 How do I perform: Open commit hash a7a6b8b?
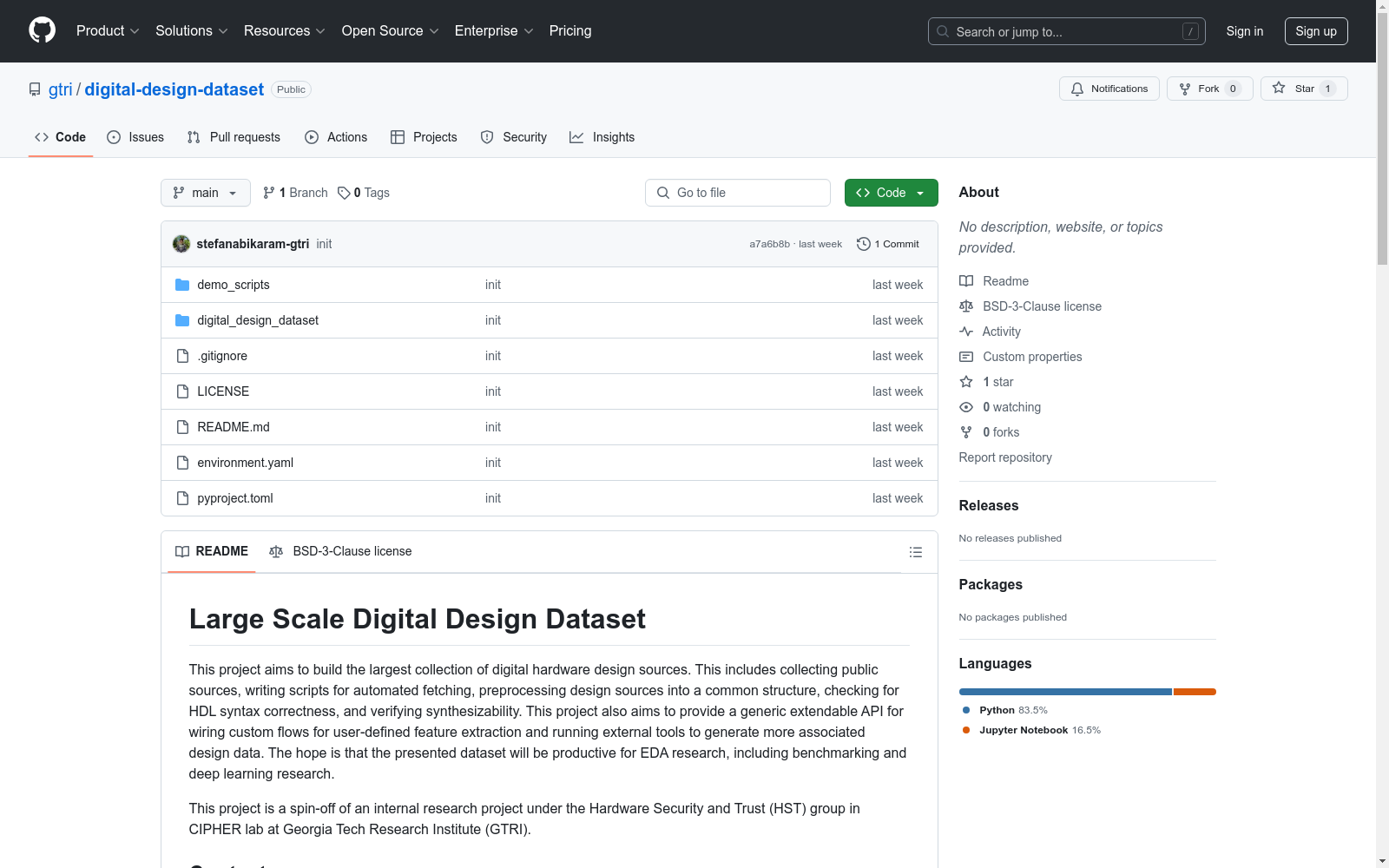pos(770,244)
